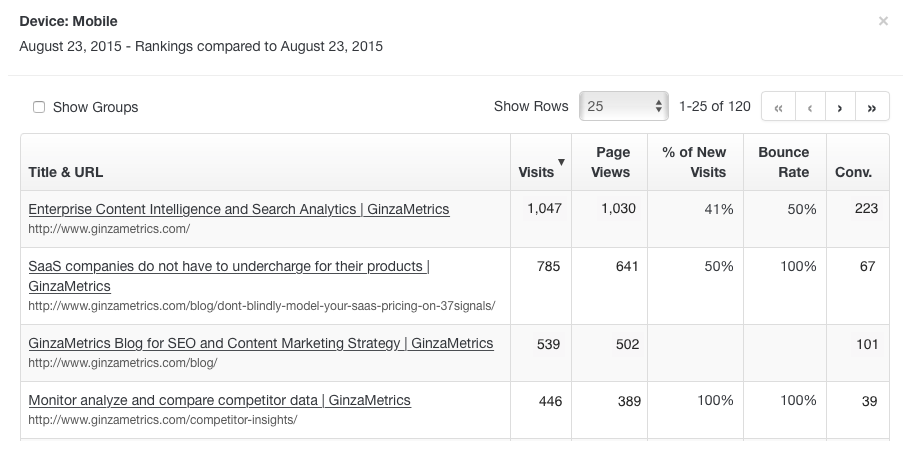Sort table by Conv. column

pos(853,172)
